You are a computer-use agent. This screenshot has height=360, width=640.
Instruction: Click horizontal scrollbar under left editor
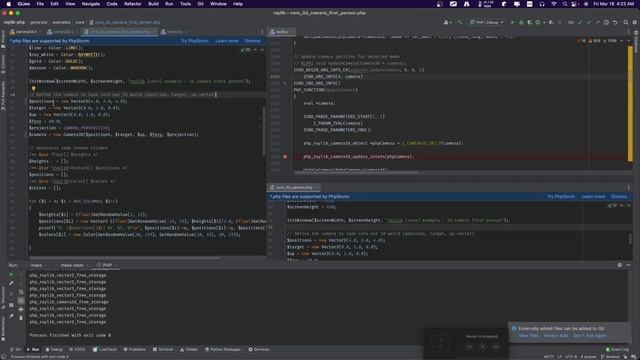124,258
